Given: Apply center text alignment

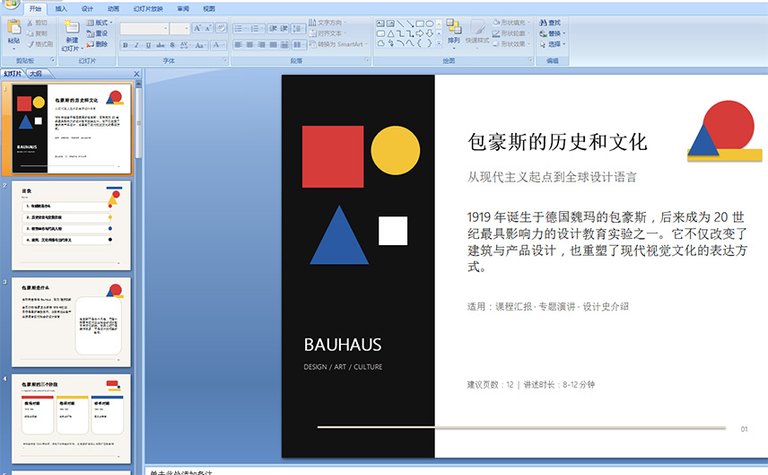Looking at the screenshot, I should 250,45.
